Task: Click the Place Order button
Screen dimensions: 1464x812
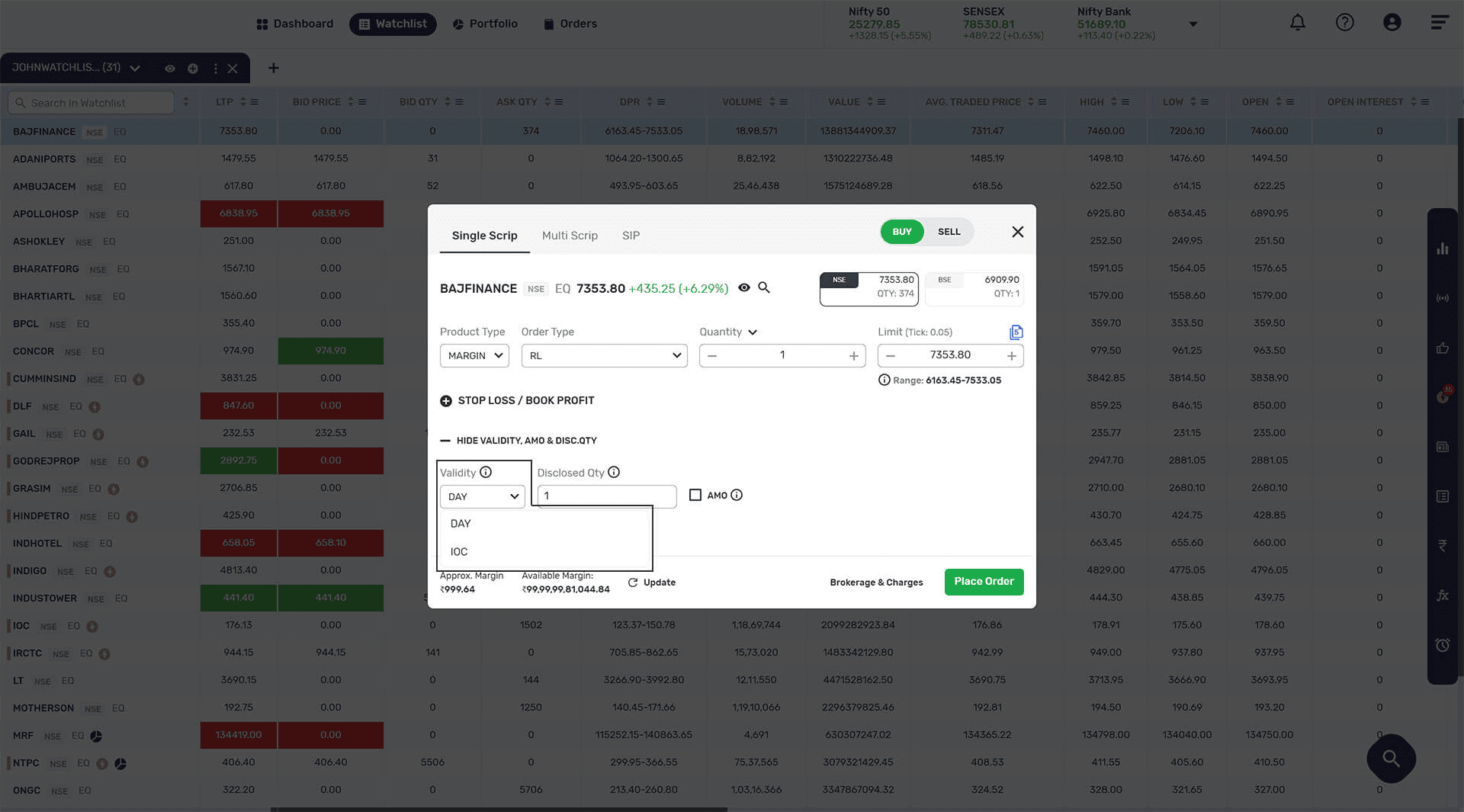Action: click(x=984, y=582)
